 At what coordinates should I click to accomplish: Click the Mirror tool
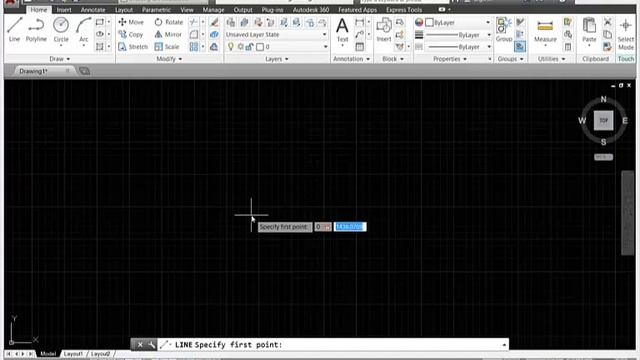(x=168, y=35)
